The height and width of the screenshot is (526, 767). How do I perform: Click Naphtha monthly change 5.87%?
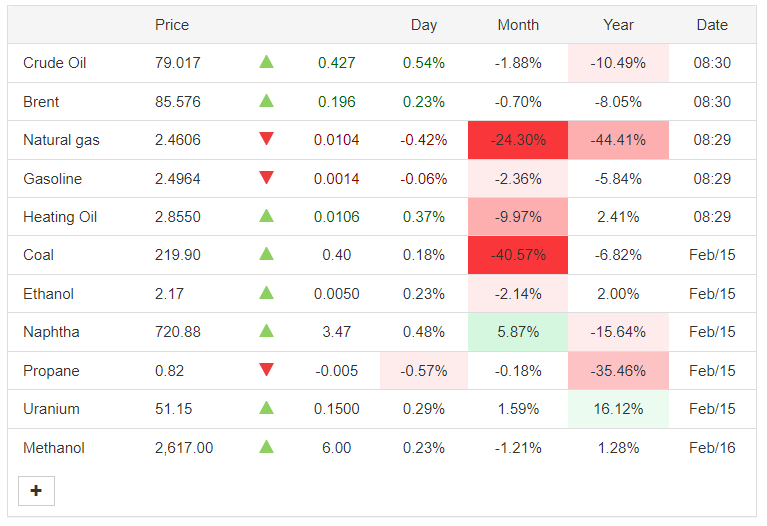point(518,332)
